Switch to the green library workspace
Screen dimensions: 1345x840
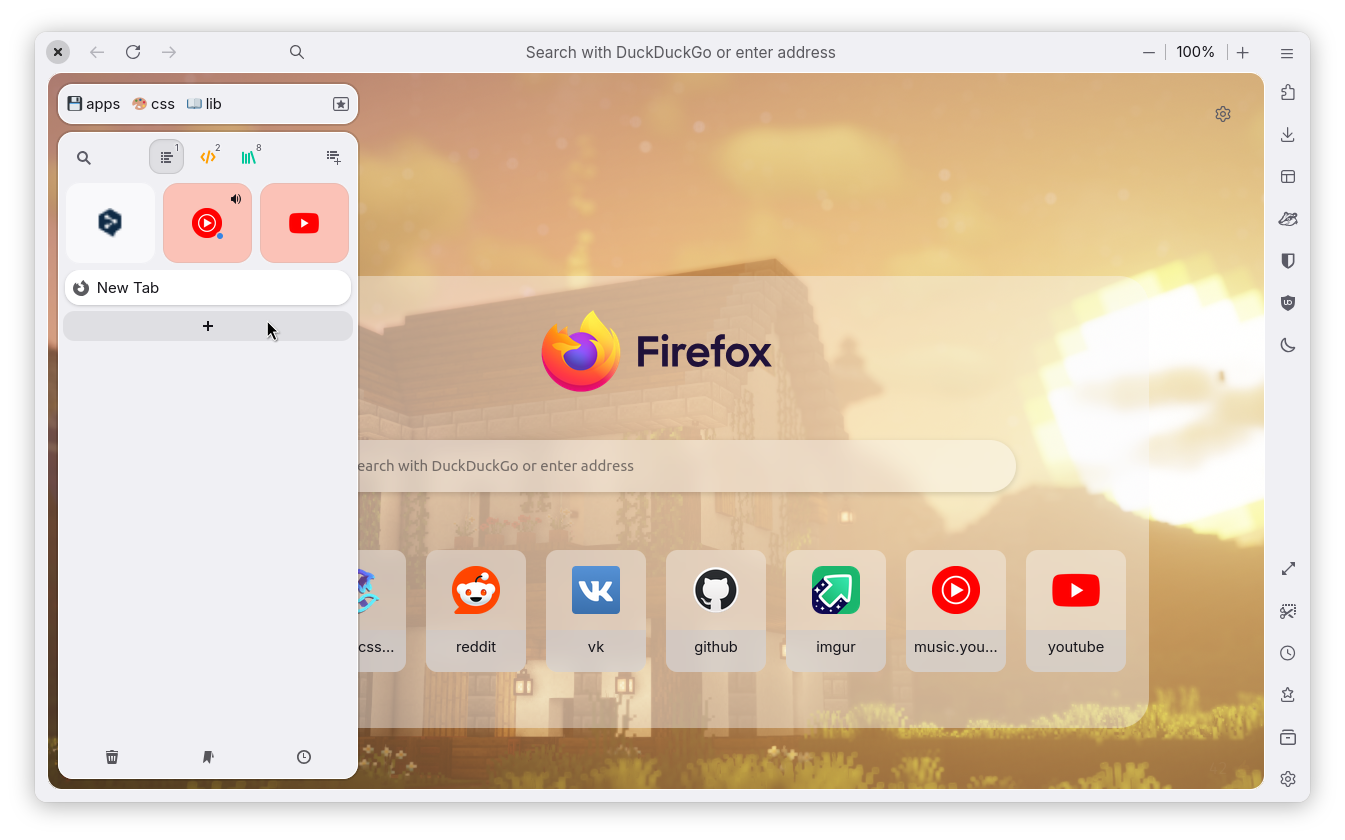(249, 157)
